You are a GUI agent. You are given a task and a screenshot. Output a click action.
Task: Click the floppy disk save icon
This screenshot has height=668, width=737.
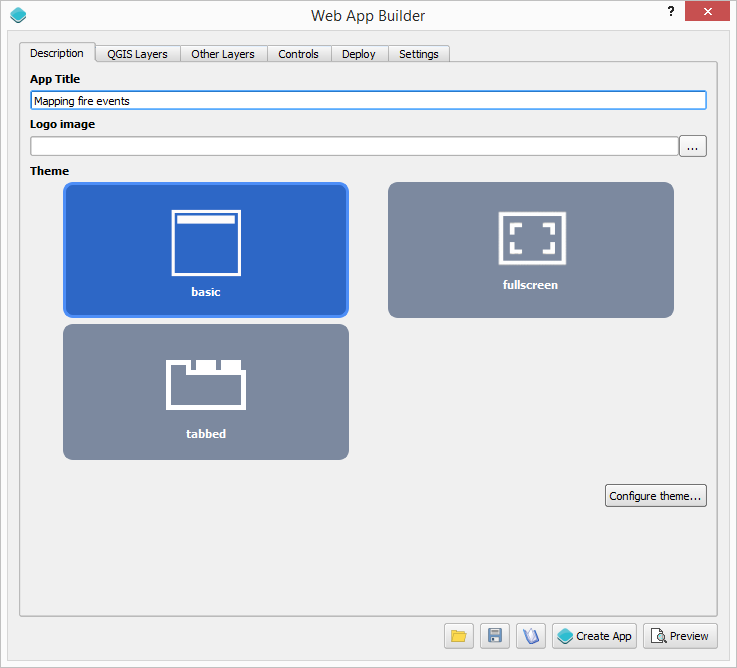495,636
